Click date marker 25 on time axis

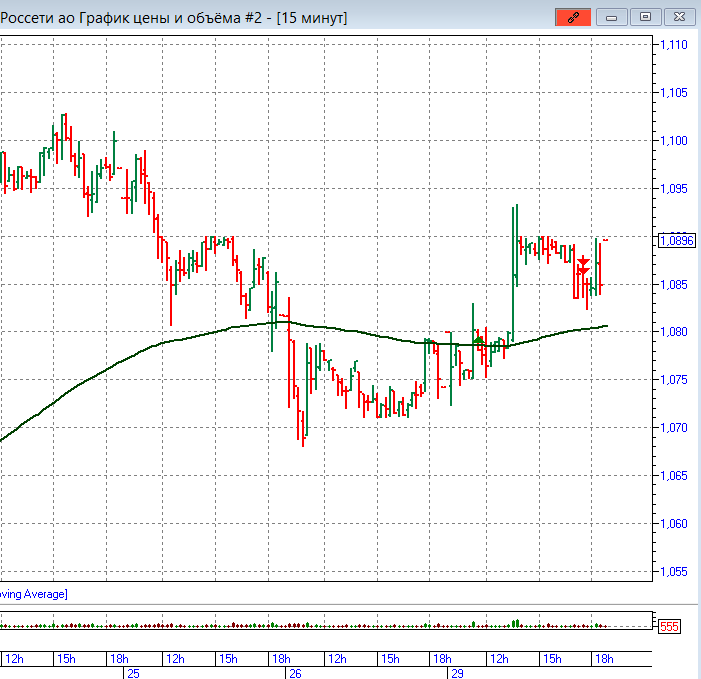133,673
